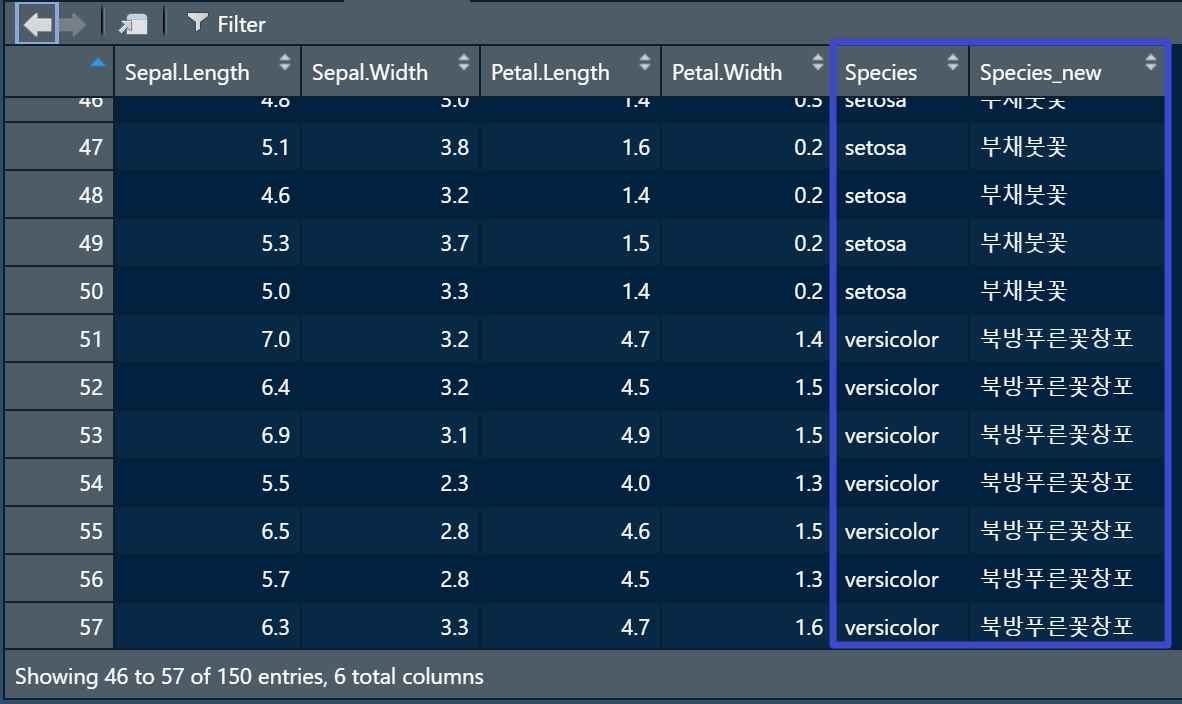Screen dimensions: 1182x704
Task: Click row number 55
Action: coord(59,531)
